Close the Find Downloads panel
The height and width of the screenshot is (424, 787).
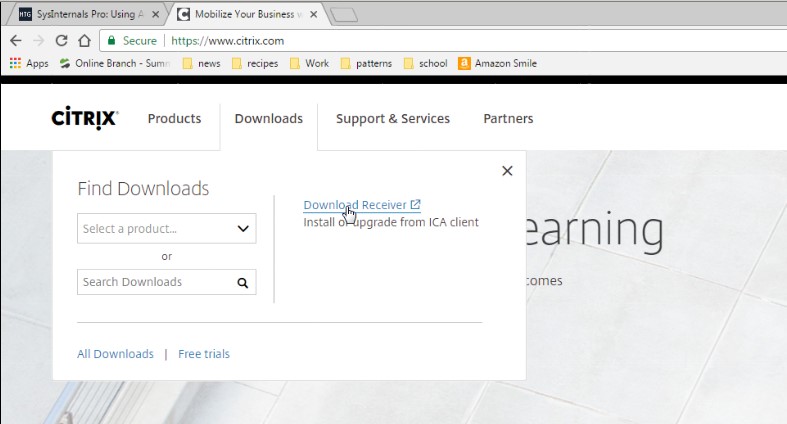pos(507,171)
